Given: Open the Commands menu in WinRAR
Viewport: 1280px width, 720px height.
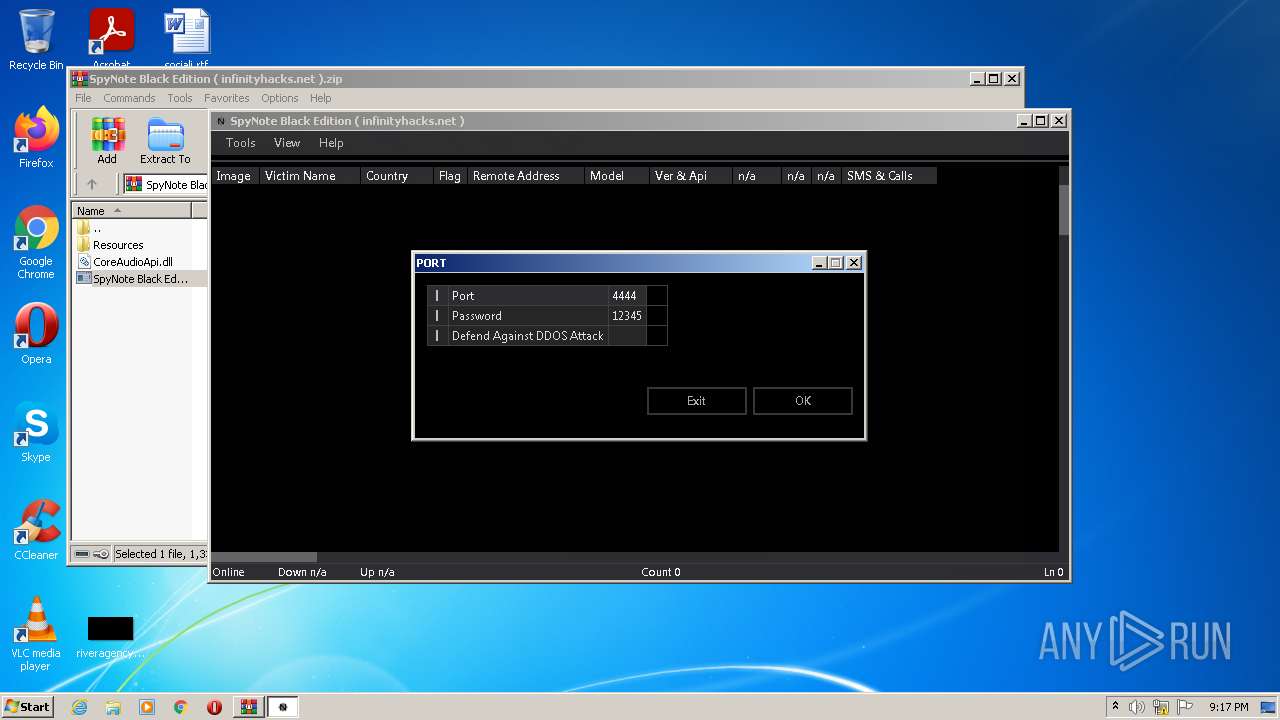Looking at the screenshot, I should point(129,98).
